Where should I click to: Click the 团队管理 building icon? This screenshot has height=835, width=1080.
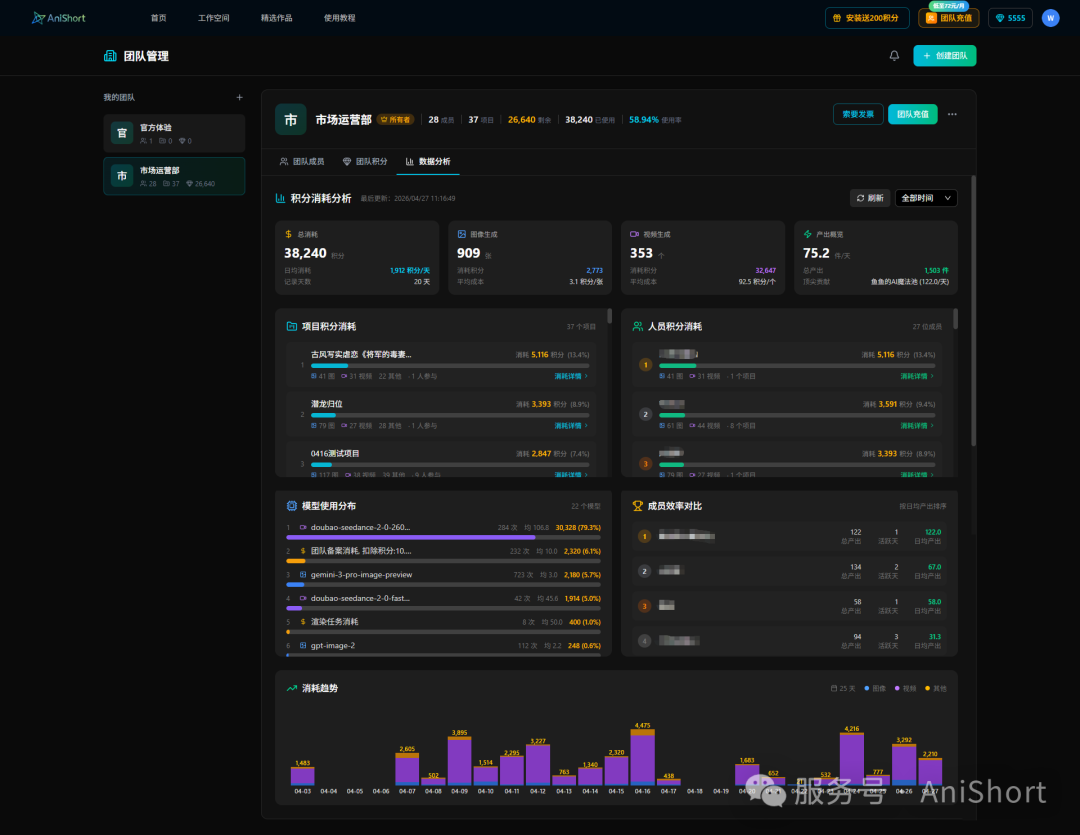tap(110, 56)
